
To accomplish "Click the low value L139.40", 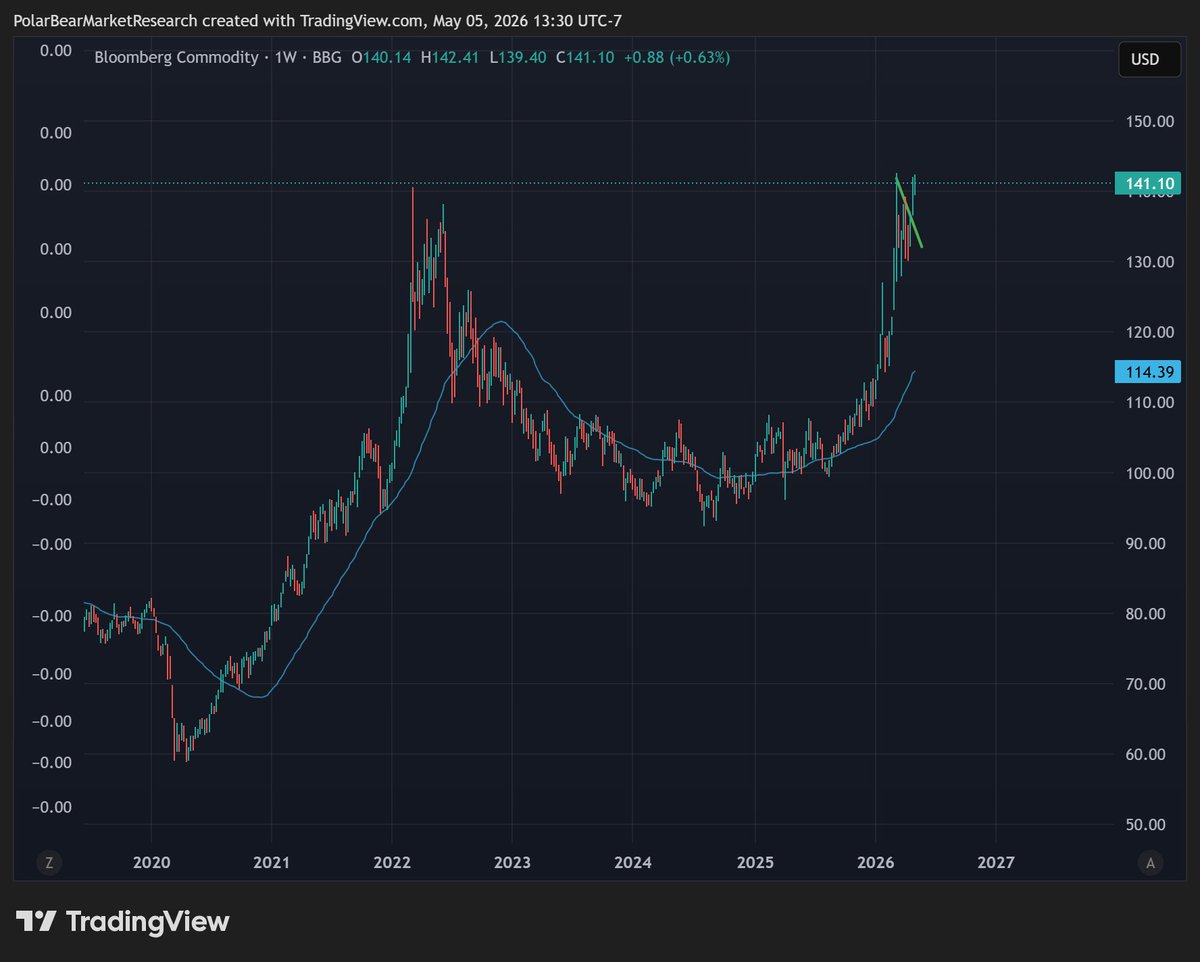I will click(518, 58).
